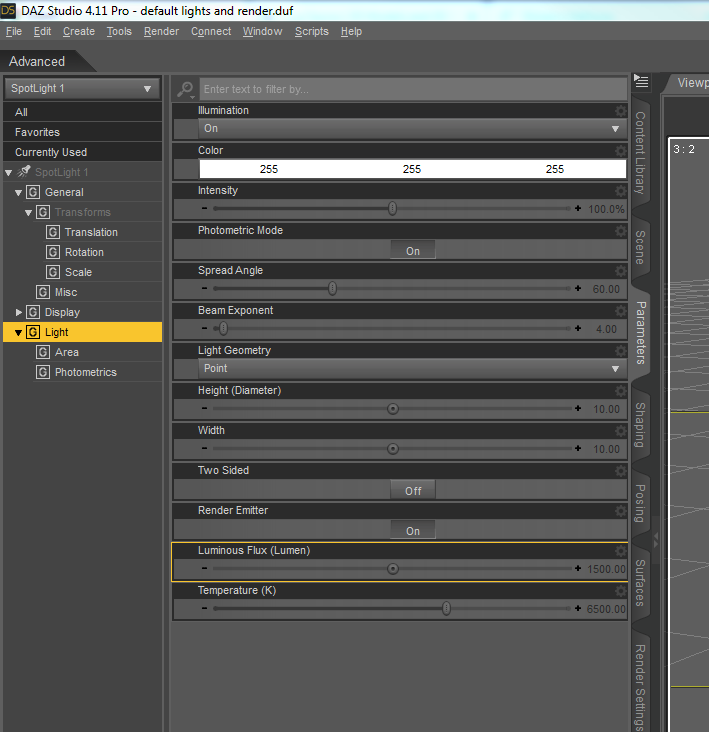709x732 pixels.
Task: Click the G icon beside Translation
Action: tap(53, 232)
